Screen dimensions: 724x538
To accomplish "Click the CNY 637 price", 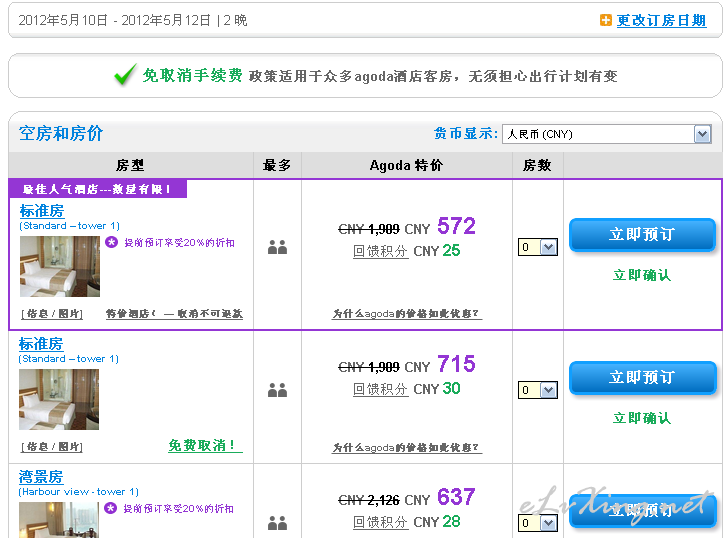I will point(440,497).
